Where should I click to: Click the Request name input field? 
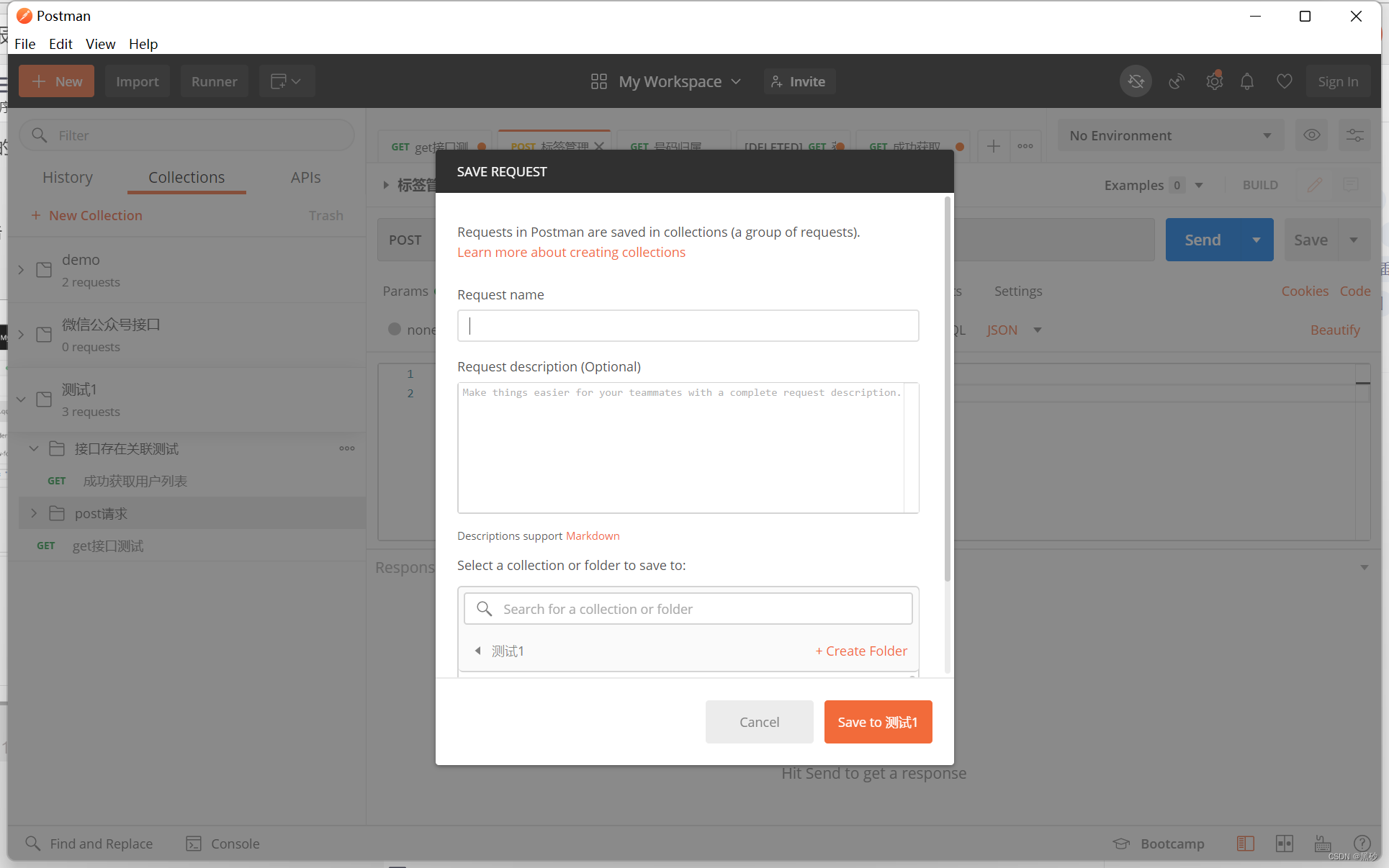pos(688,326)
